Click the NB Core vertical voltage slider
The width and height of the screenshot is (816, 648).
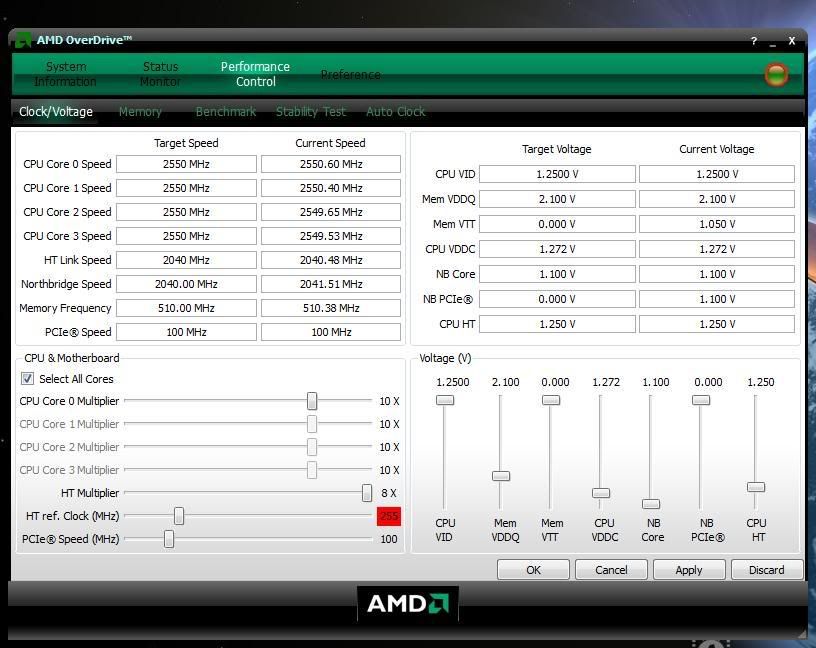[651, 503]
